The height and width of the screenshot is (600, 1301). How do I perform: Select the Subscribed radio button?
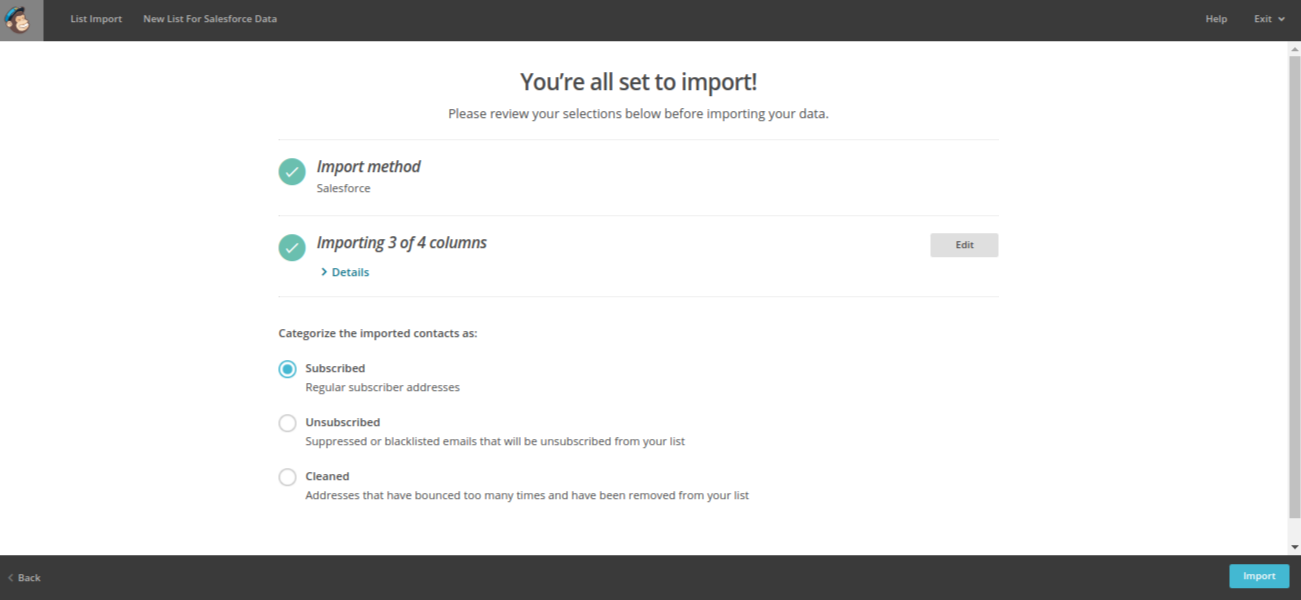(288, 369)
